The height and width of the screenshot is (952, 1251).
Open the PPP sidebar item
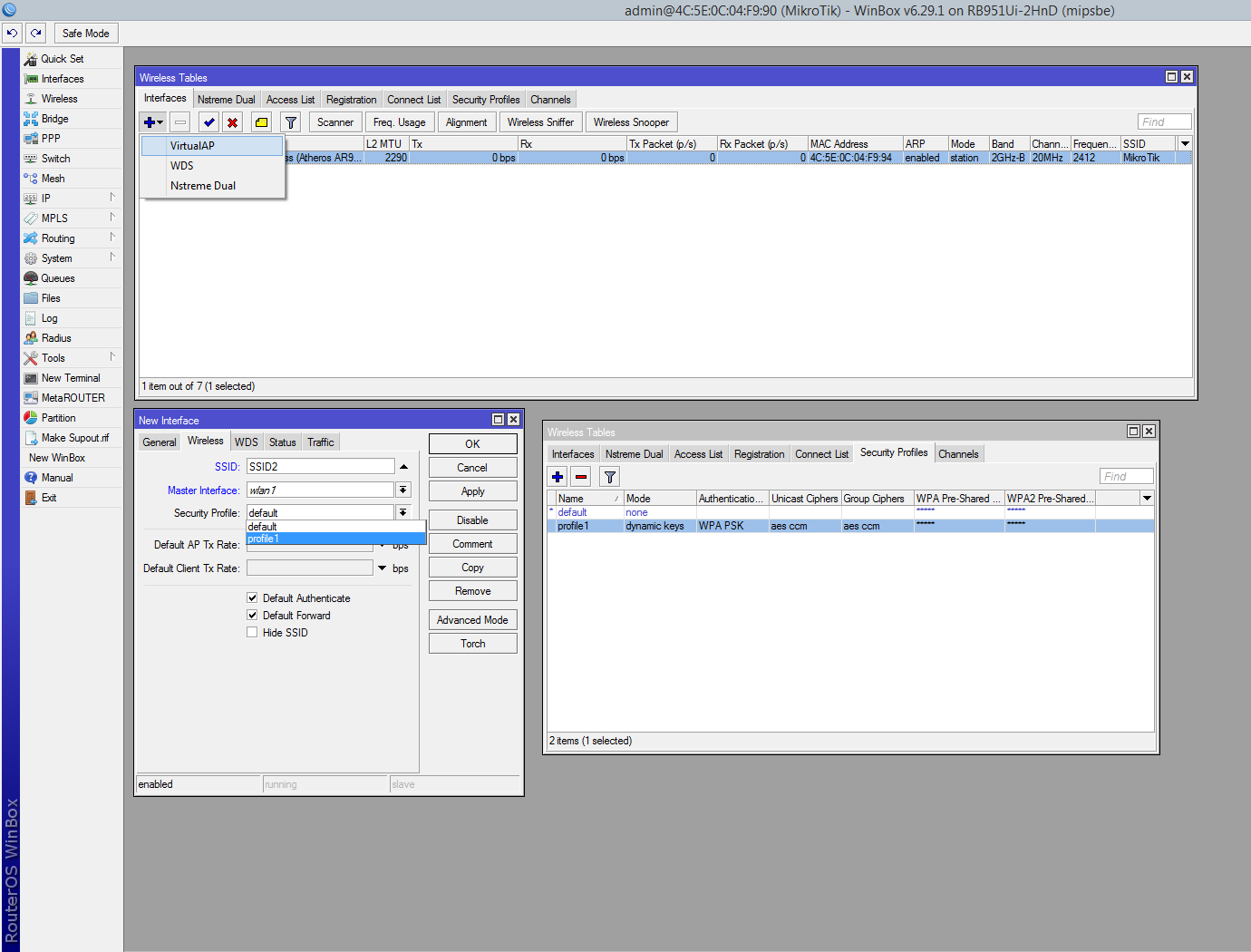pos(51,139)
